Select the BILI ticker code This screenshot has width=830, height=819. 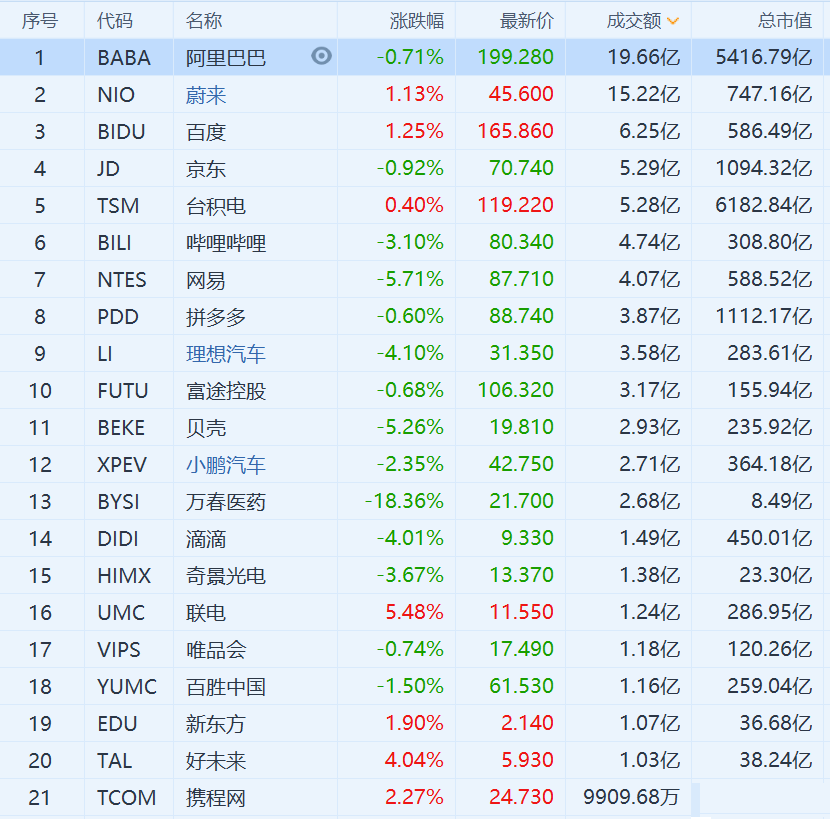click(114, 242)
